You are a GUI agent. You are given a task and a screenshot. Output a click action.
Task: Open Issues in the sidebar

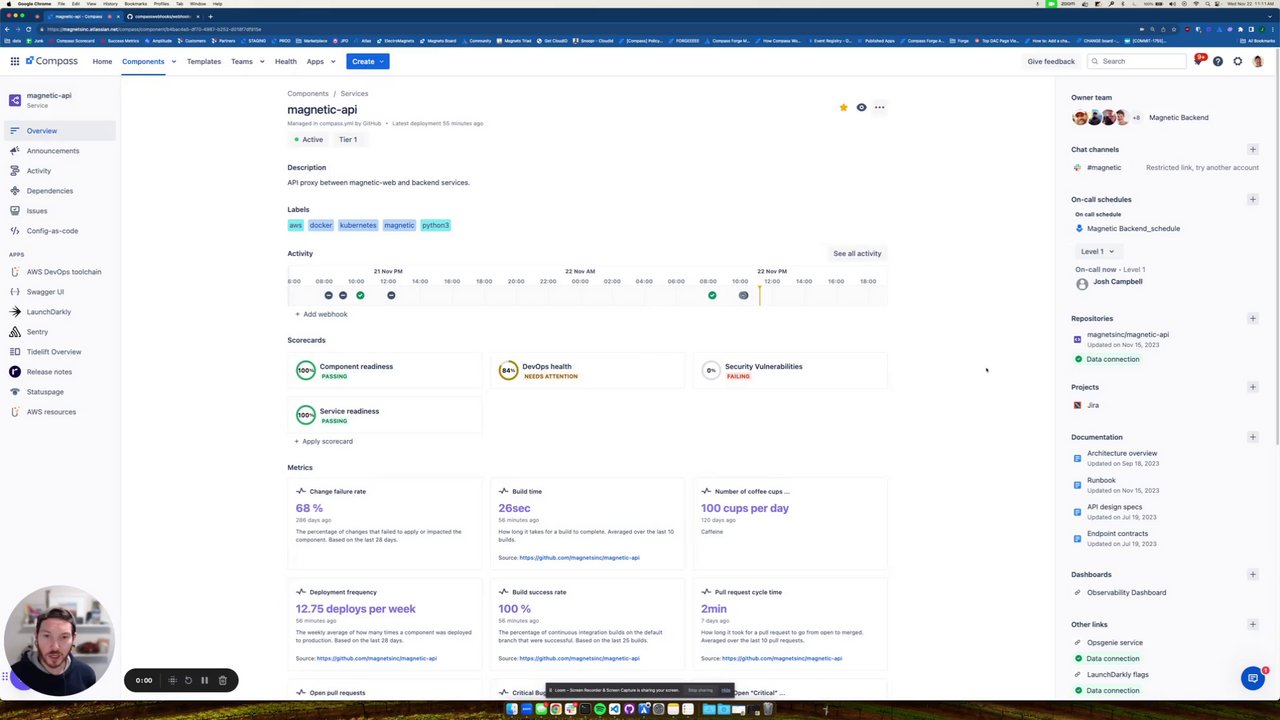click(37, 211)
